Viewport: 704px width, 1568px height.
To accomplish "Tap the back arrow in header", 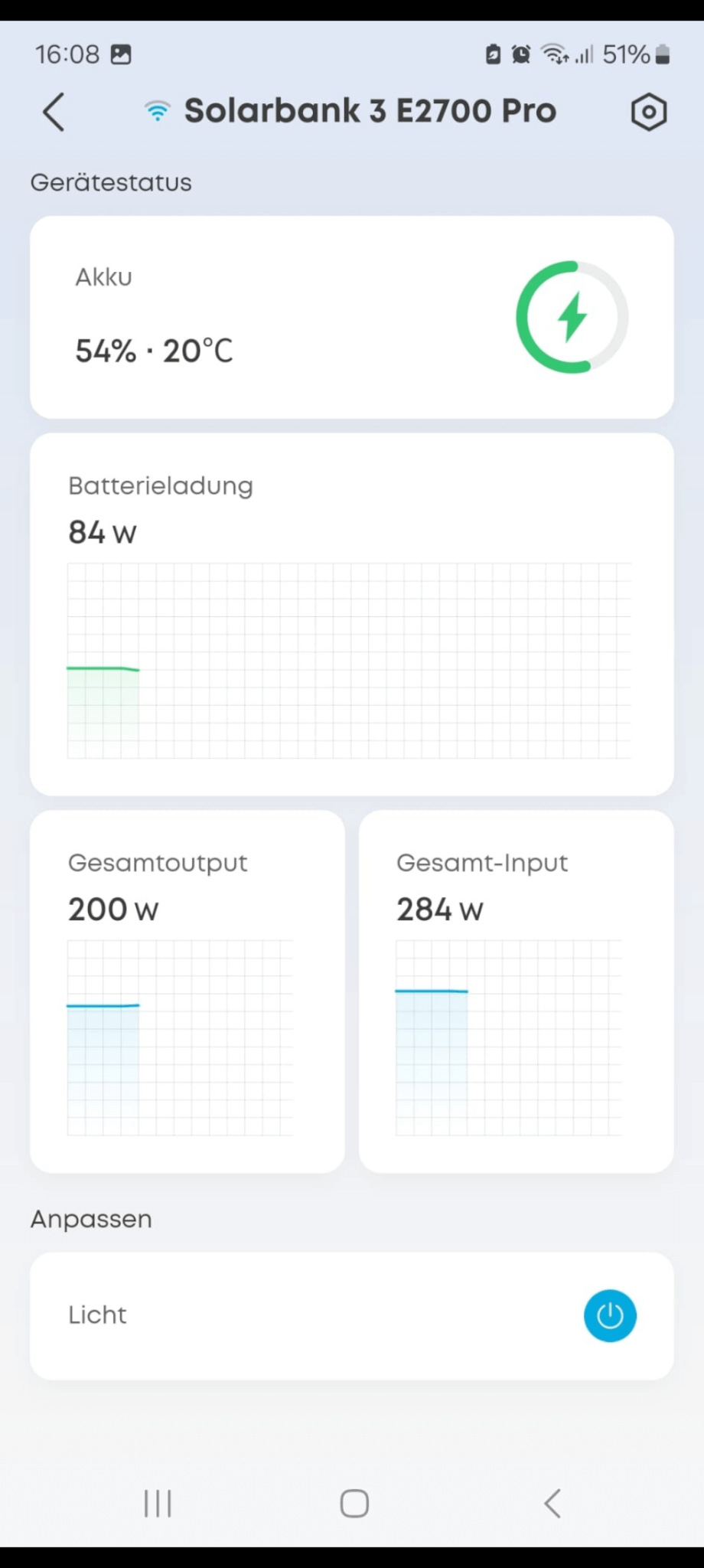I will tap(54, 113).
